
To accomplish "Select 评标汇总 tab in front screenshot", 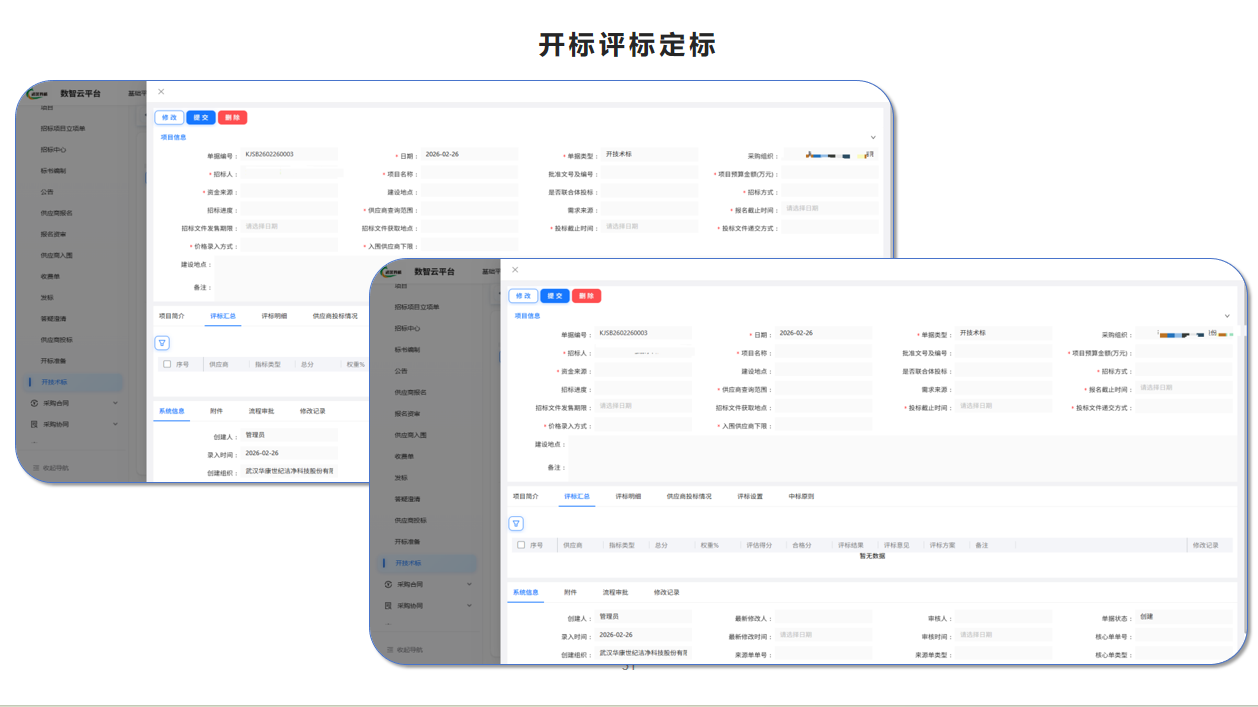I will 577,496.
